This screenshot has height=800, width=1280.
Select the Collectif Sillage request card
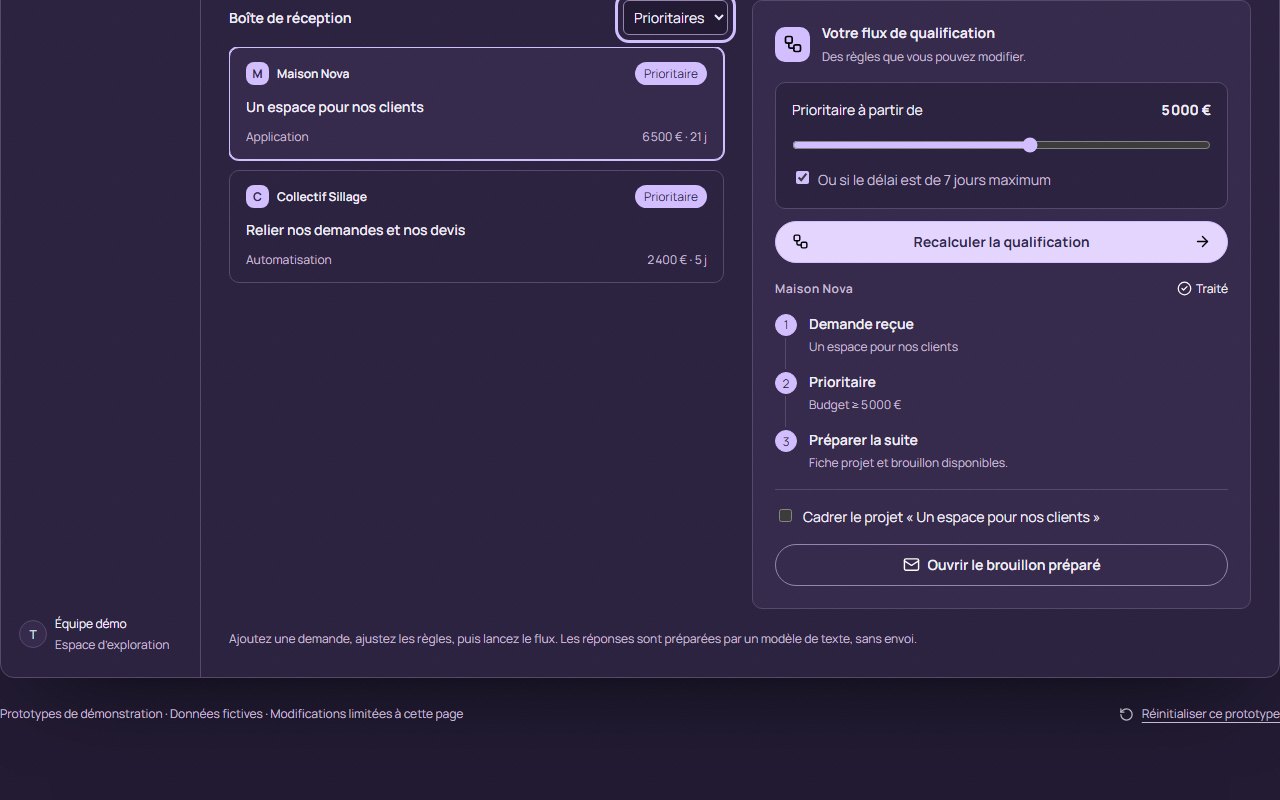[476, 226]
